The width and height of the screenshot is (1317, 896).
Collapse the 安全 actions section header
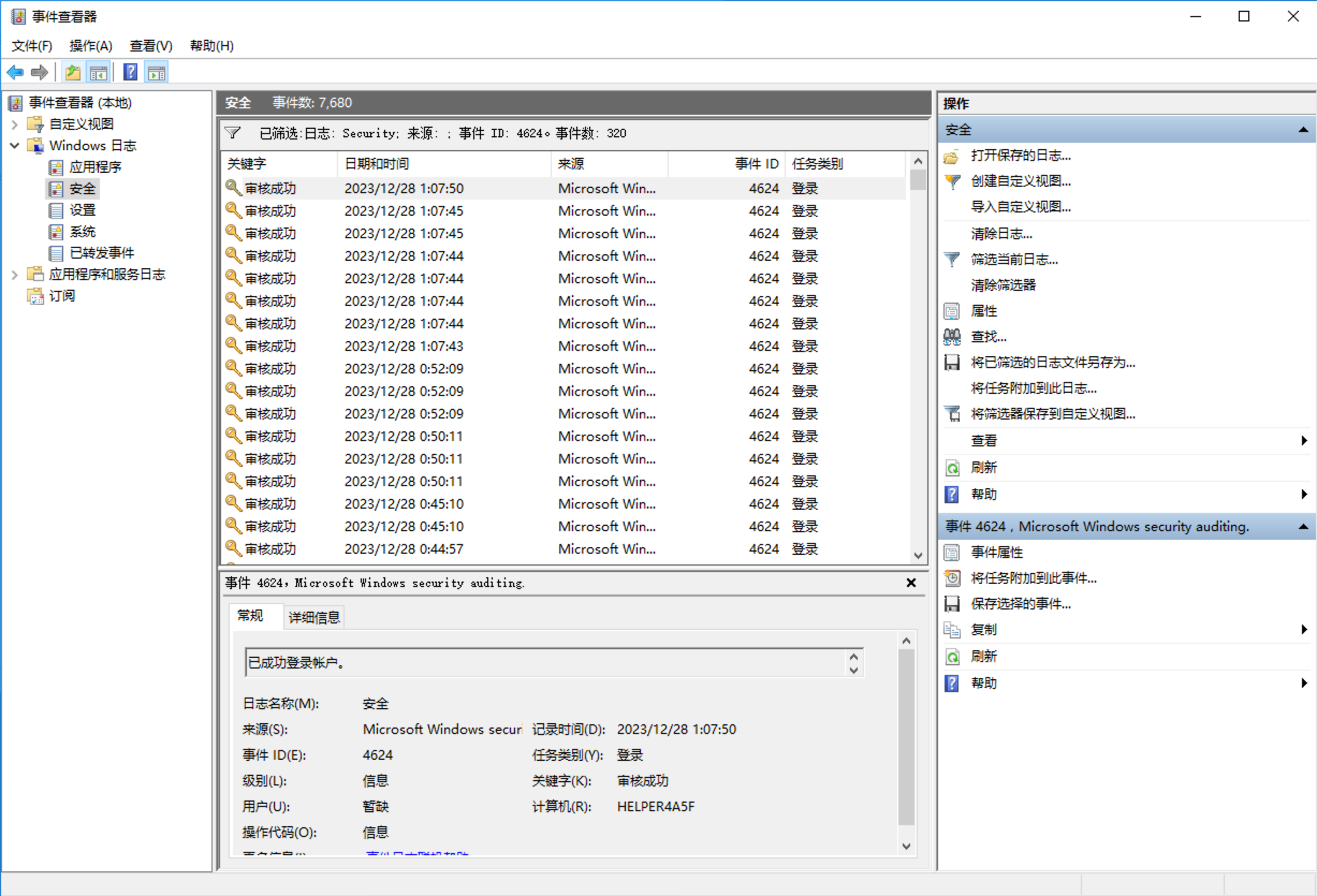[1303, 130]
